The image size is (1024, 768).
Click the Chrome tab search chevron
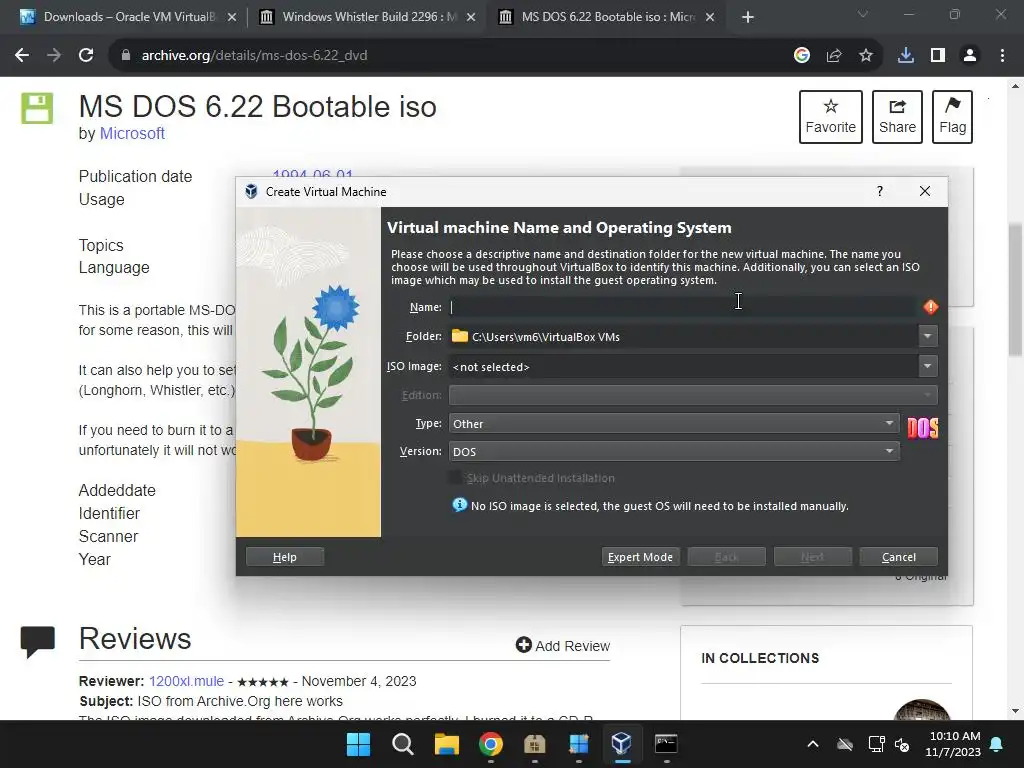click(x=863, y=14)
